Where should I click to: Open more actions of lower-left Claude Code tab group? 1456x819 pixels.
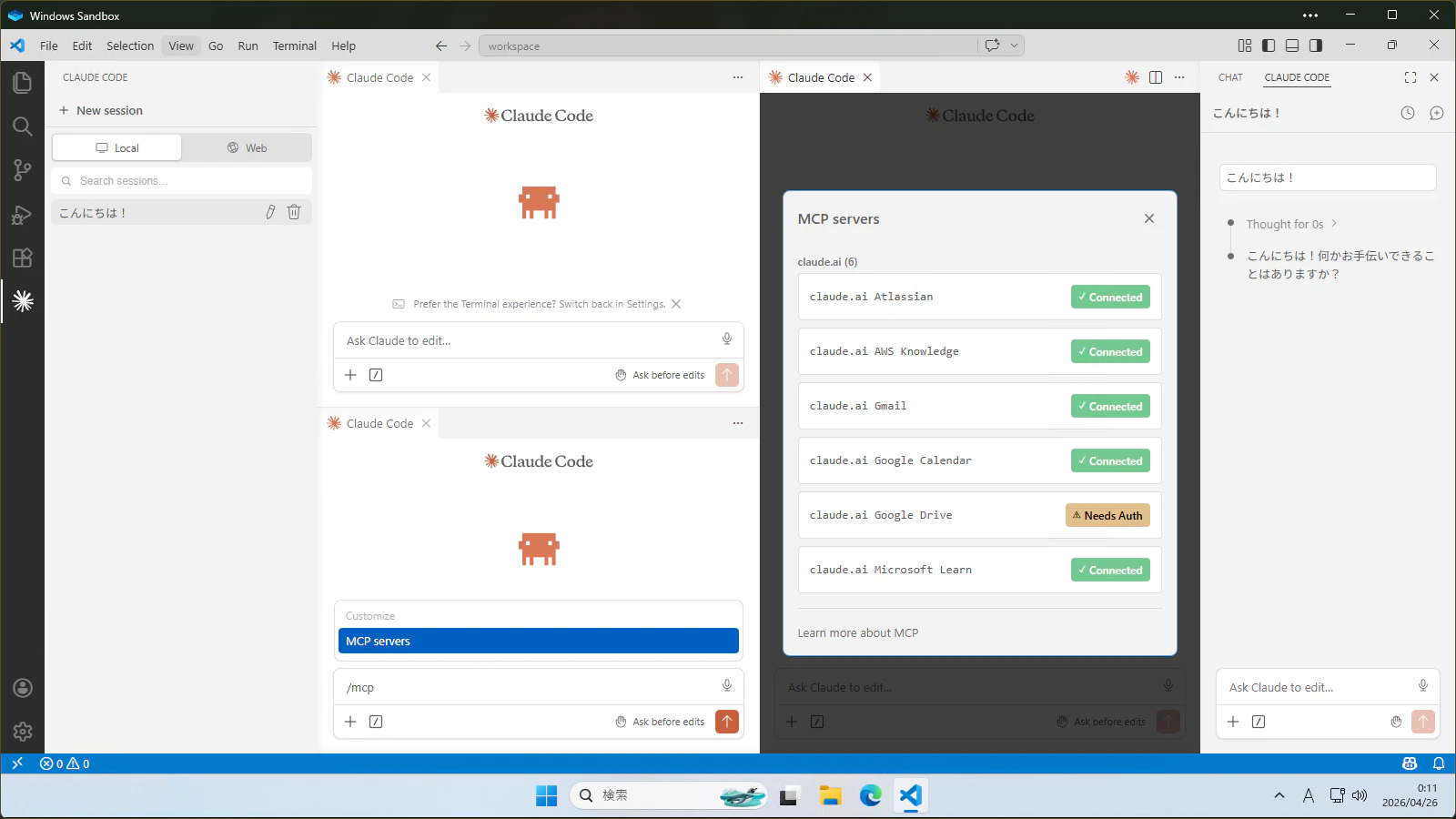click(x=738, y=423)
